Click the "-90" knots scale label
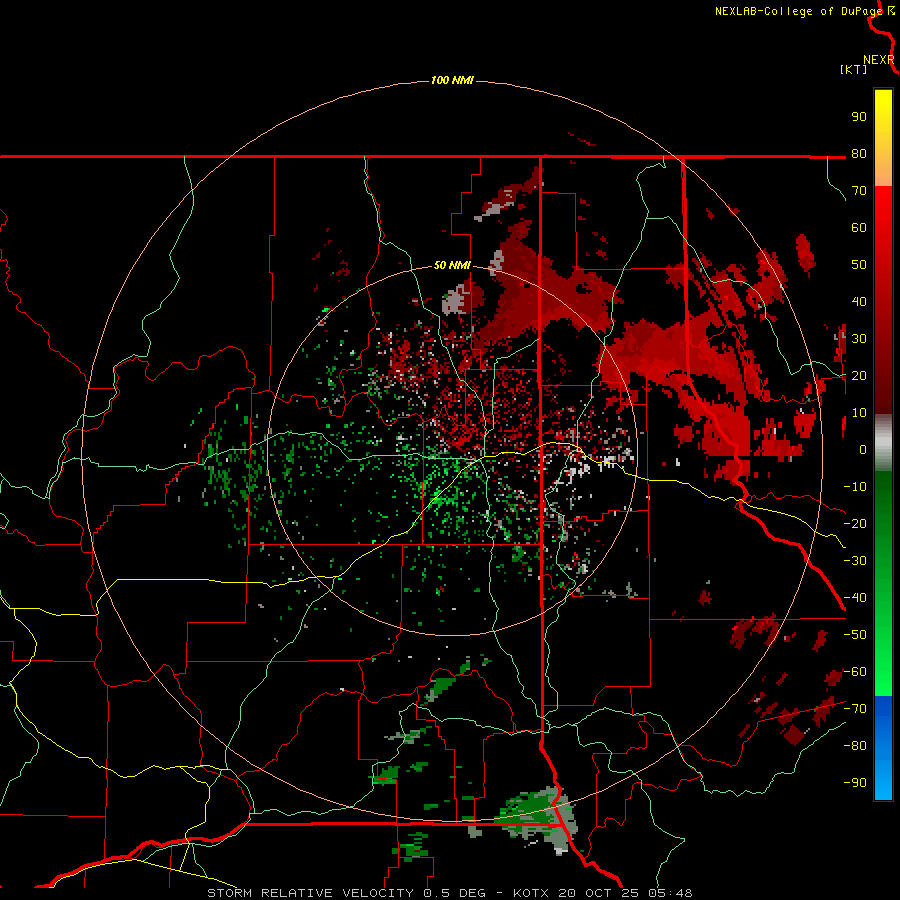 pos(855,783)
